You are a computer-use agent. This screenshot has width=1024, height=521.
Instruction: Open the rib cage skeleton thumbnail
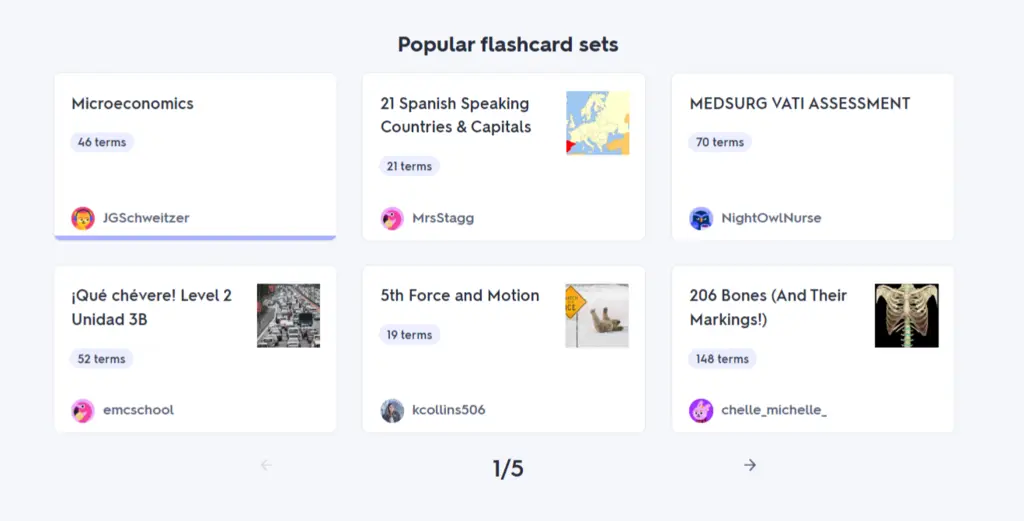click(906, 315)
